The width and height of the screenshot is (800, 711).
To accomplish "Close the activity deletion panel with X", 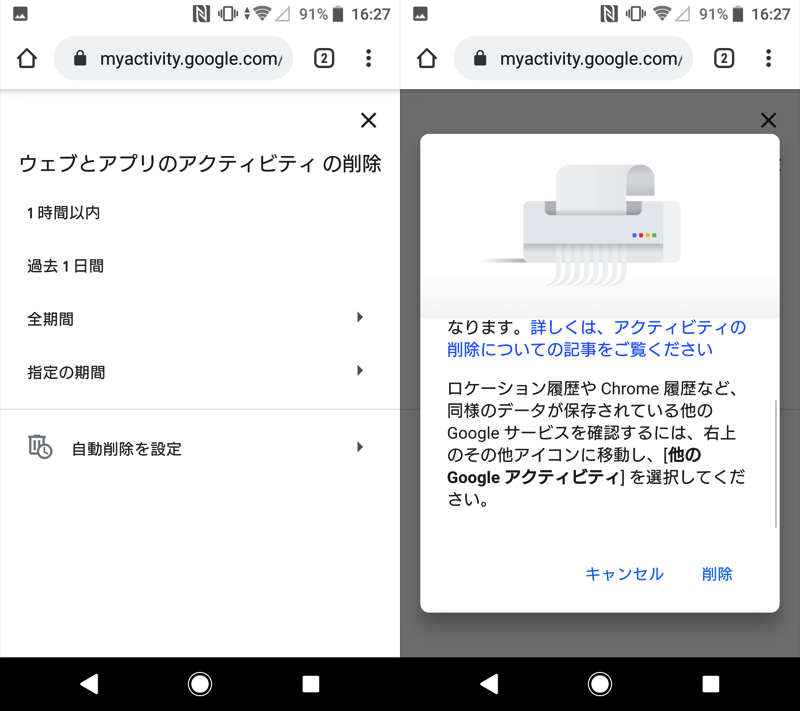I will (368, 120).
